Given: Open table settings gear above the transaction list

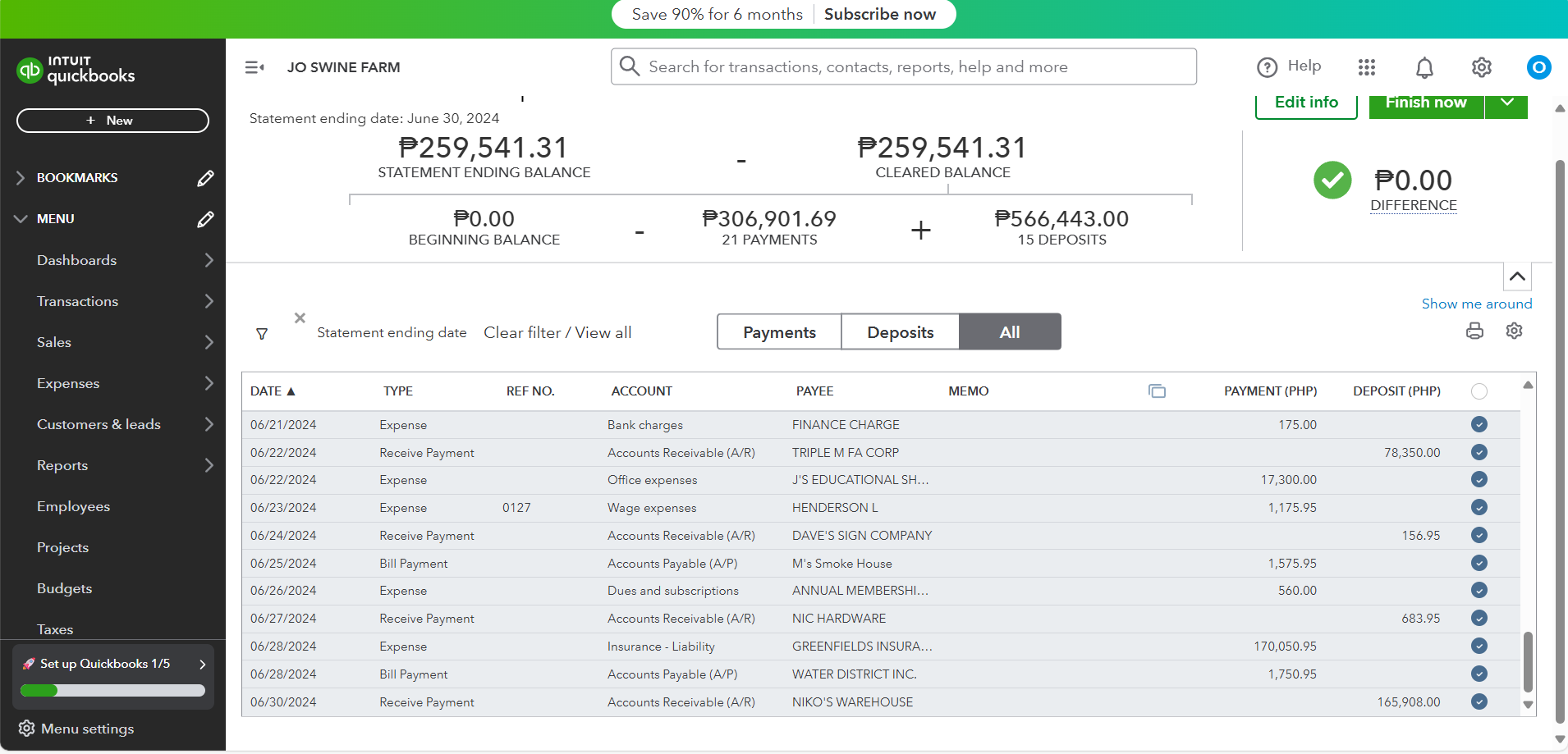Looking at the screenshot, I should (x=1514, y=331).
